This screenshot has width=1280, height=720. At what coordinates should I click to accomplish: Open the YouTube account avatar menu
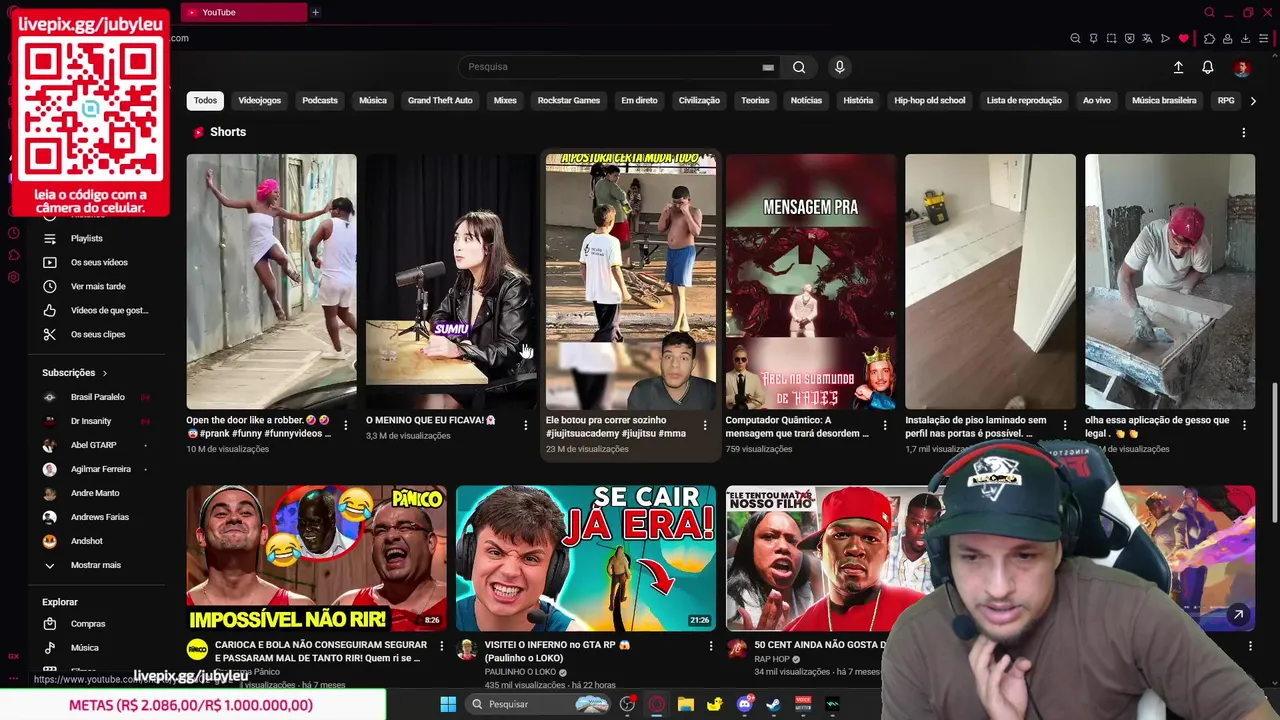[x=1242, y=67]
